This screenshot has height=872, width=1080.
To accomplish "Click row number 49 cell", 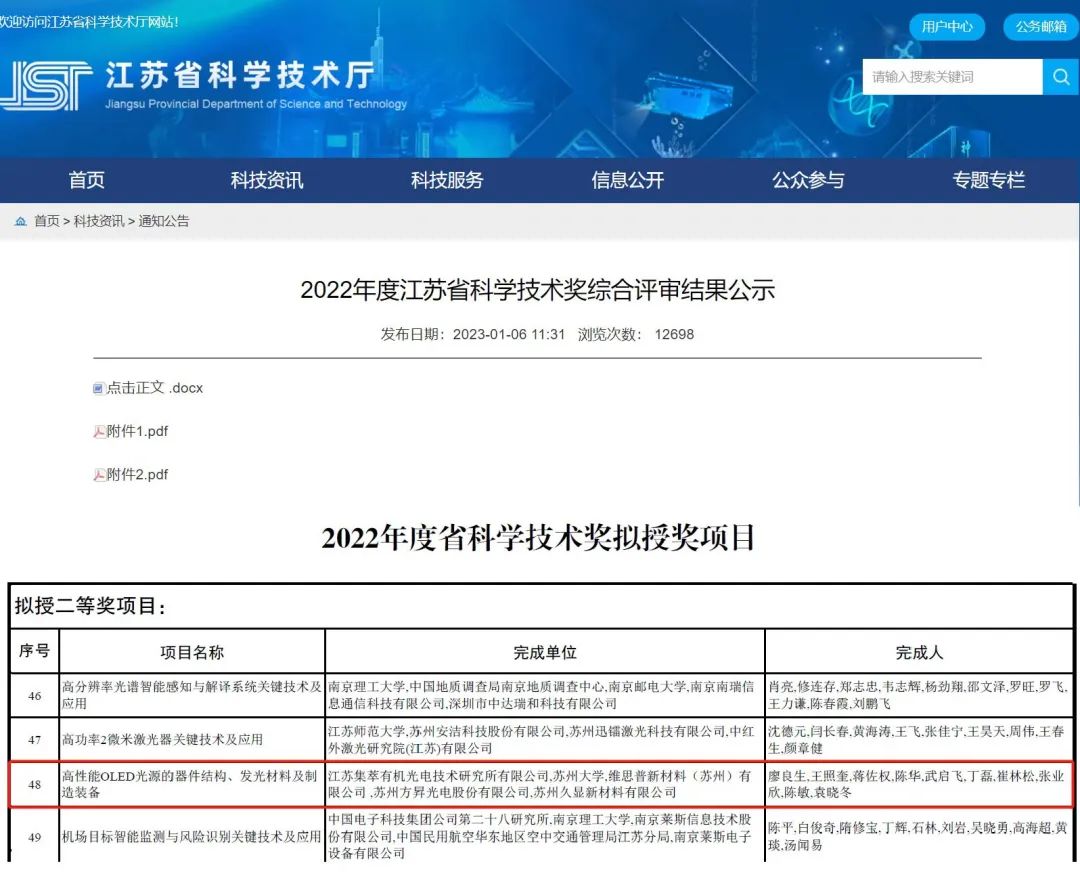I will click(x=34, y=837).
